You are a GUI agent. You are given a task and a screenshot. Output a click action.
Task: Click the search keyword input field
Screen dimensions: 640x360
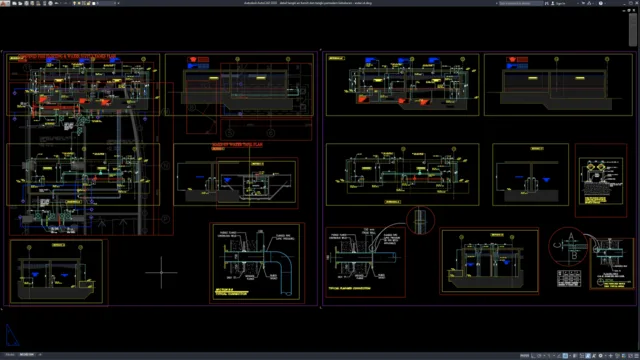pyautogui.click(x=520, y=3)
